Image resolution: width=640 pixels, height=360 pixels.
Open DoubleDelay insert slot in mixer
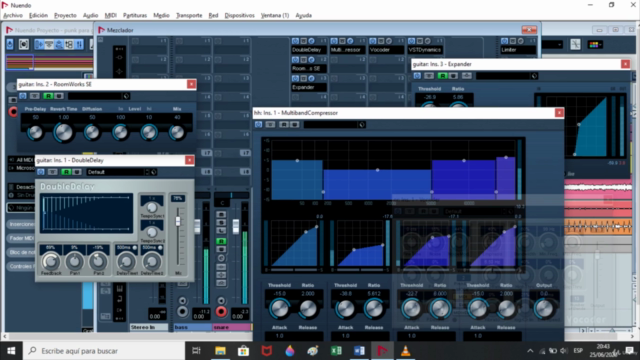click(x=309, y=50)
